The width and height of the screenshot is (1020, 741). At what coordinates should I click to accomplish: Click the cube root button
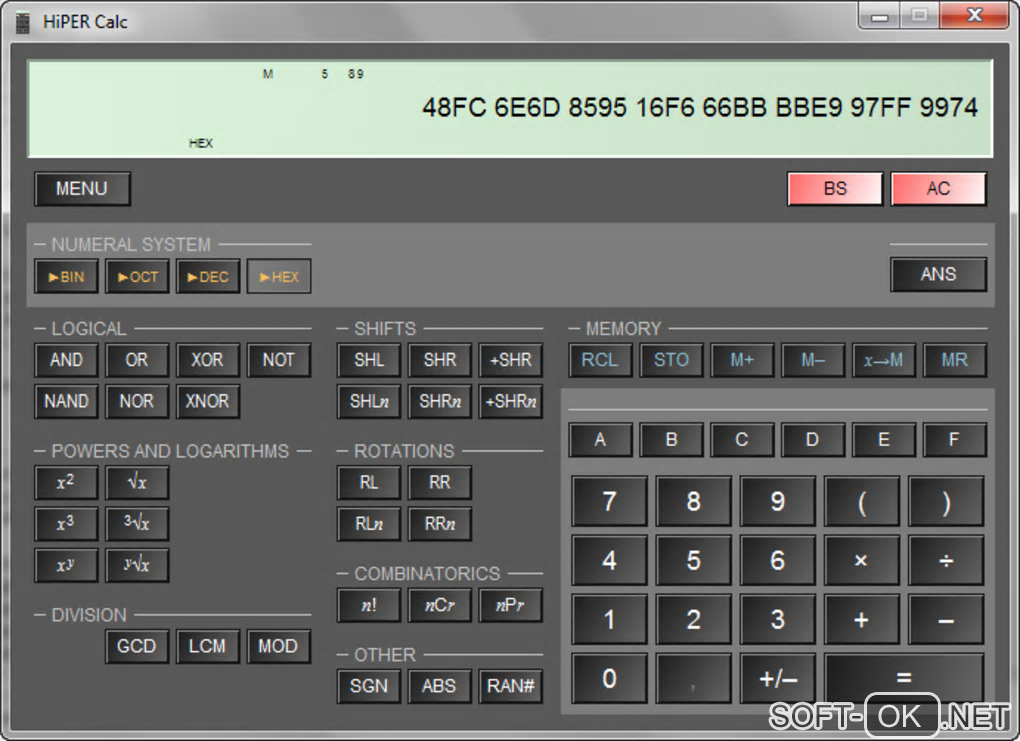pos(137,524)
